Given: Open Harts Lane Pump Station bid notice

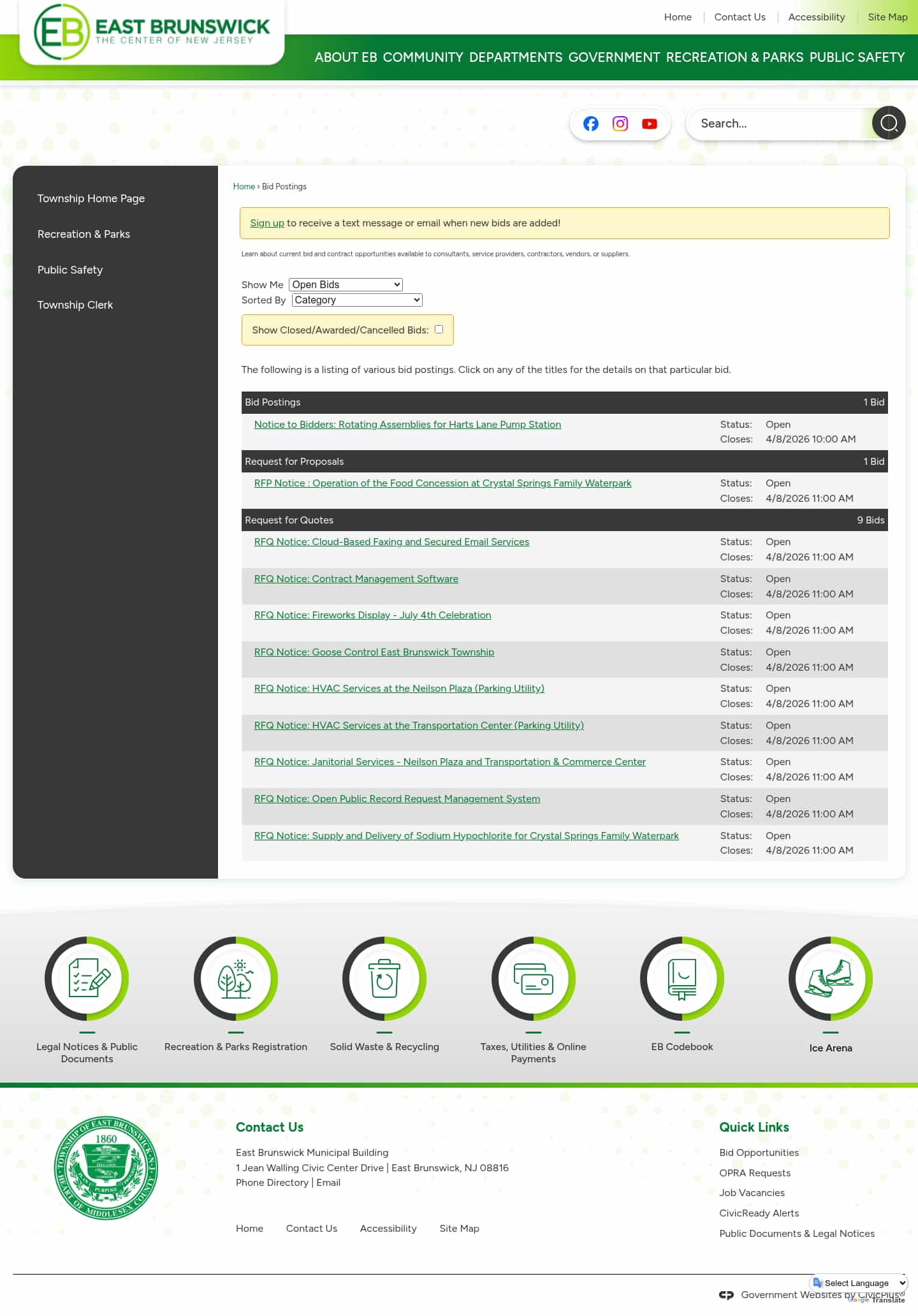Looking at the screenshot, I should [x=407, y=425].
